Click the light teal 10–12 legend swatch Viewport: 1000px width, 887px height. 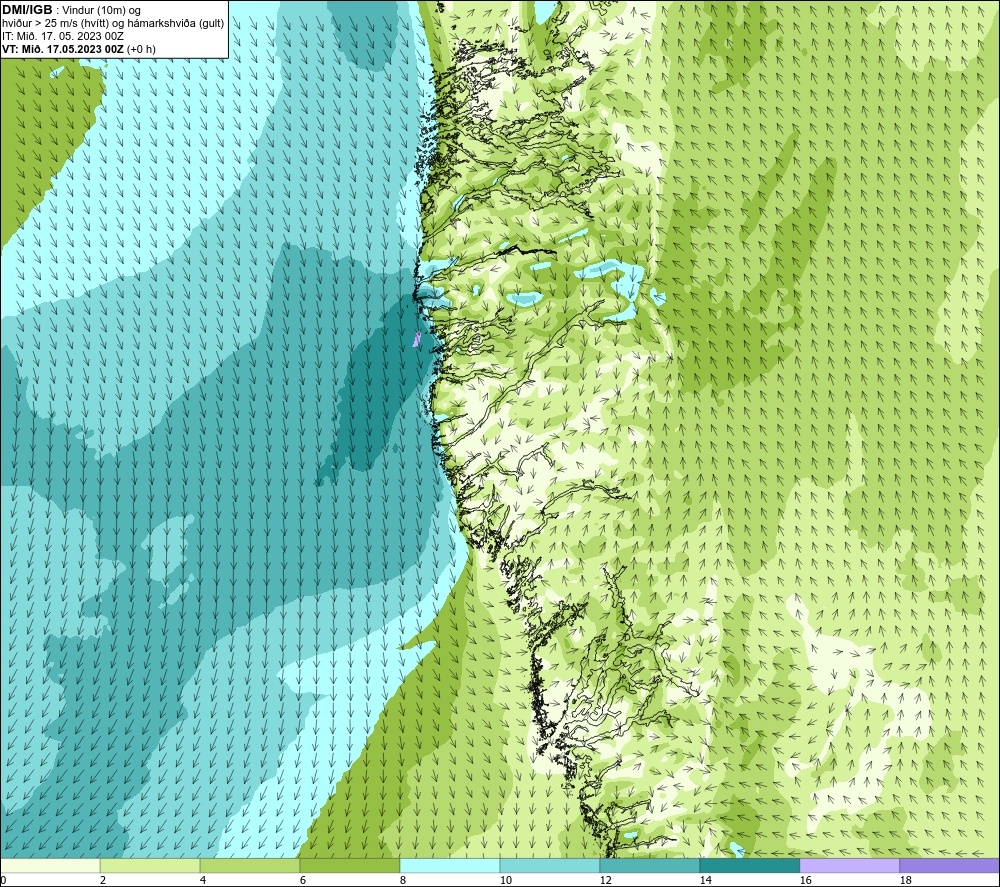point(550,866)
